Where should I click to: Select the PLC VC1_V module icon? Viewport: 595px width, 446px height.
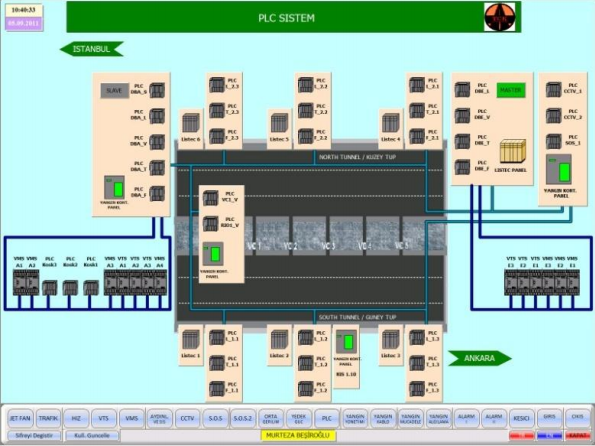(210, 198)
